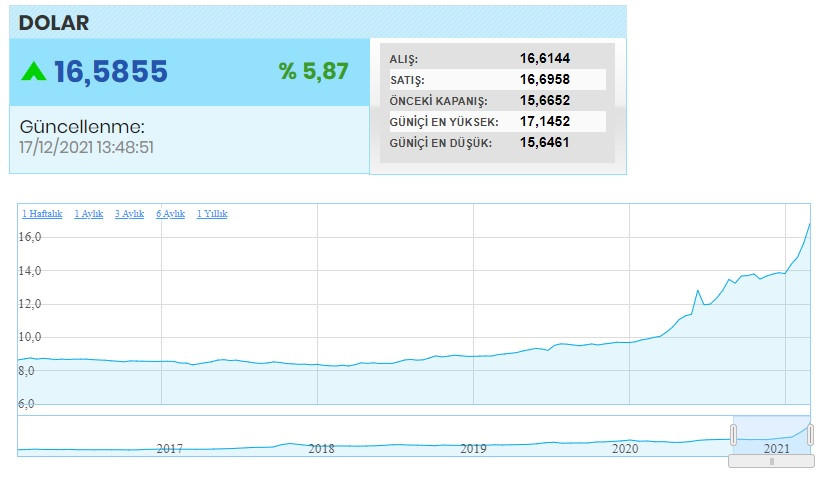Click the ÖNCEKİ KAPANIŞ row label
This screenshot has width=827, height=480.
click(438, 101)
